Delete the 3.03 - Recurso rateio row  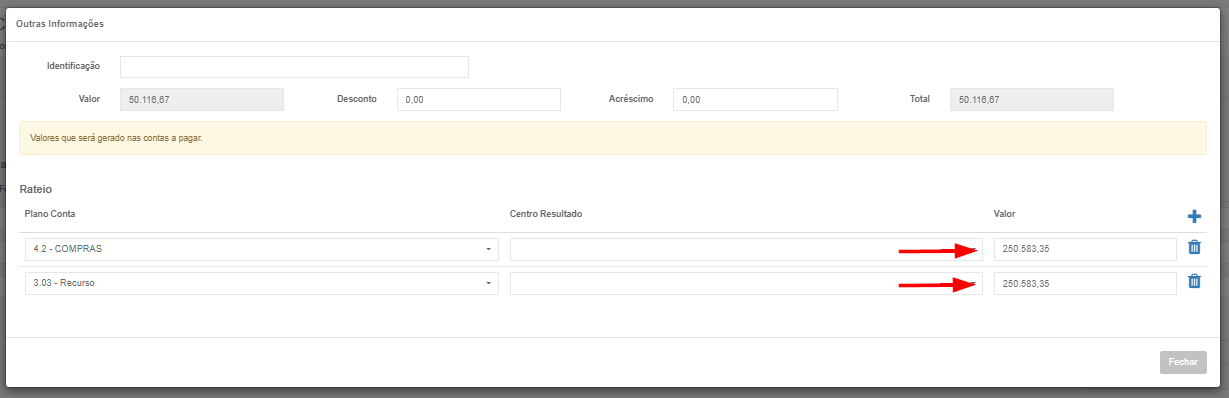pyautogui.click(x=1194, y=282)
